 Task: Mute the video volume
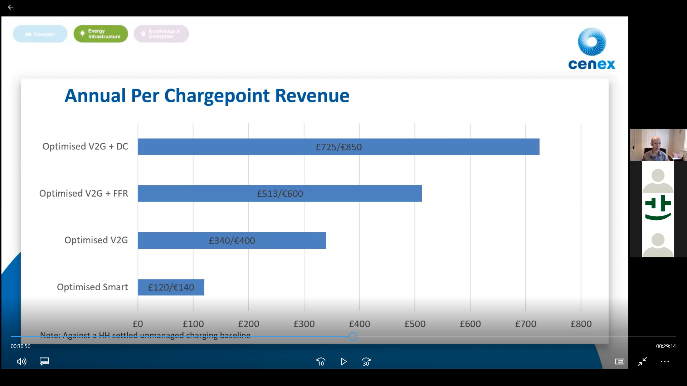click(21, 361)
